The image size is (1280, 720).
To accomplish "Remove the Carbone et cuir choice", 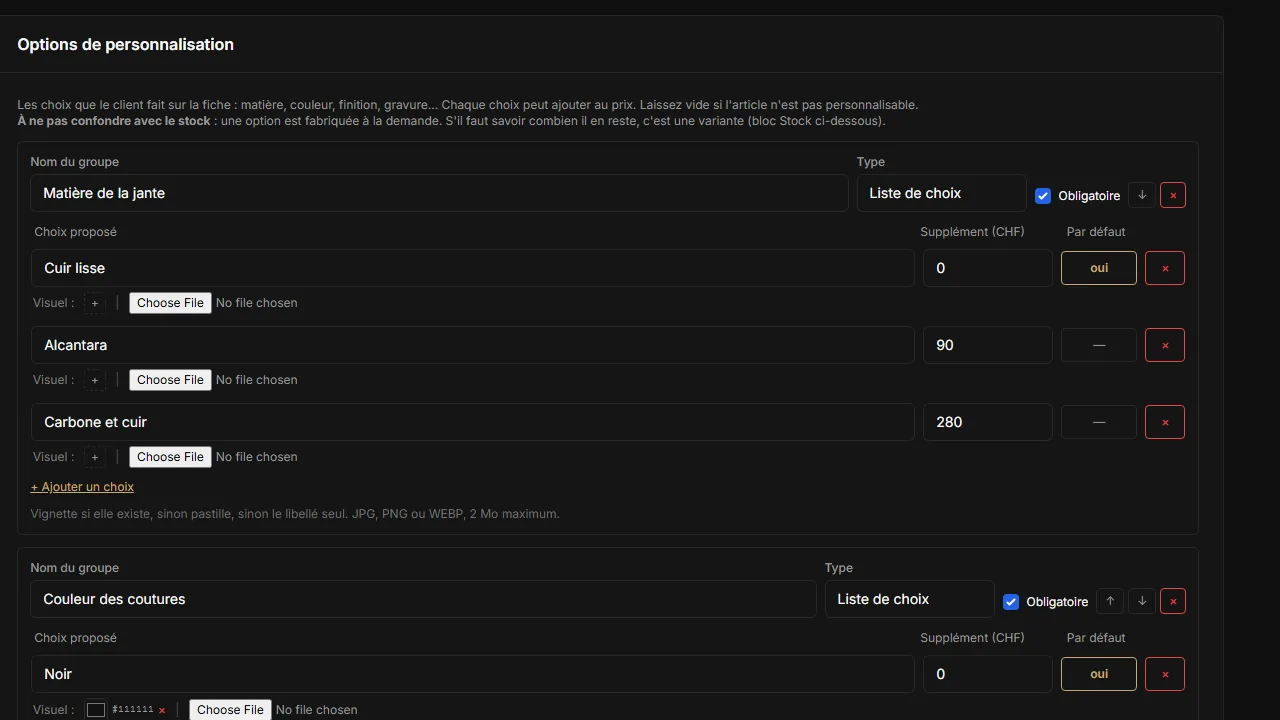I will 1165,422.
